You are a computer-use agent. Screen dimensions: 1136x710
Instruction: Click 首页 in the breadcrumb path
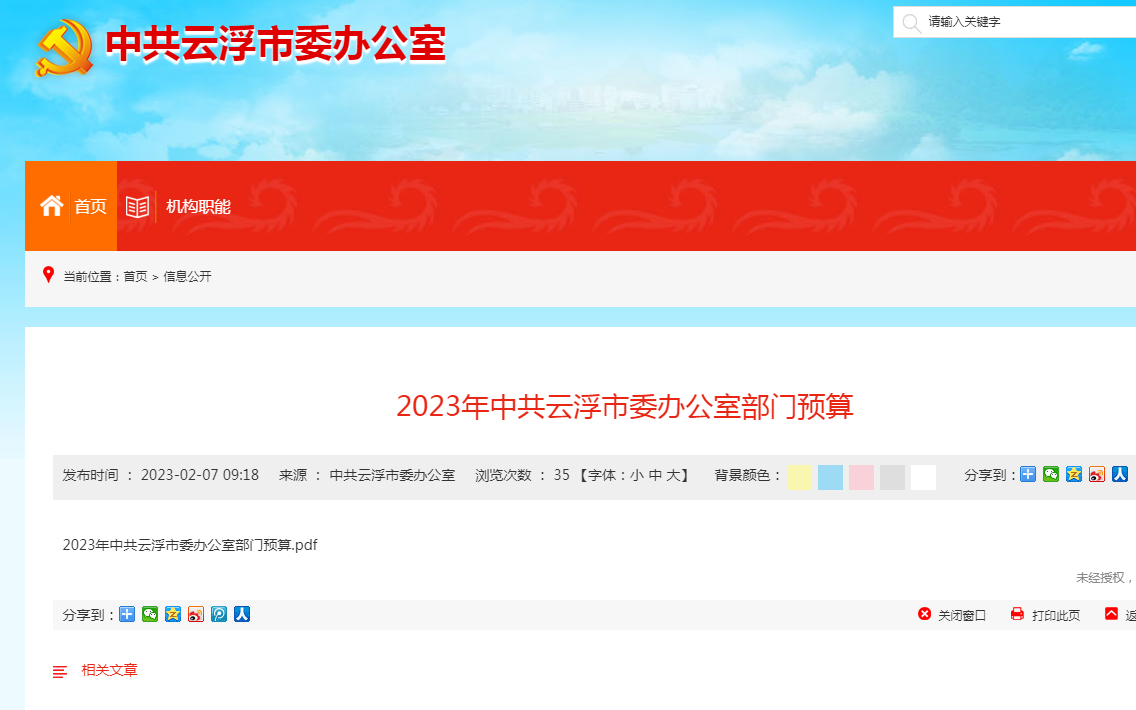135,277
